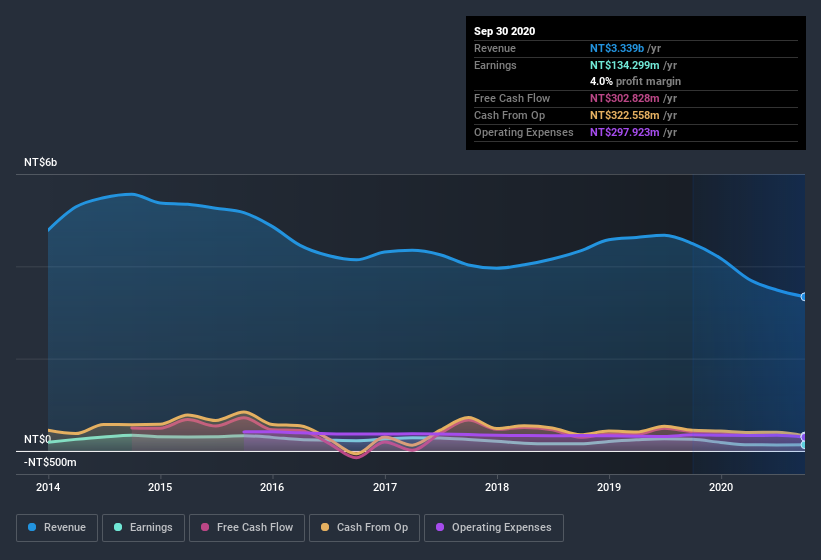The width and height of the screenshot is (821, 560).
Task: Select the 2020 x-axis label
Action: 721,487
